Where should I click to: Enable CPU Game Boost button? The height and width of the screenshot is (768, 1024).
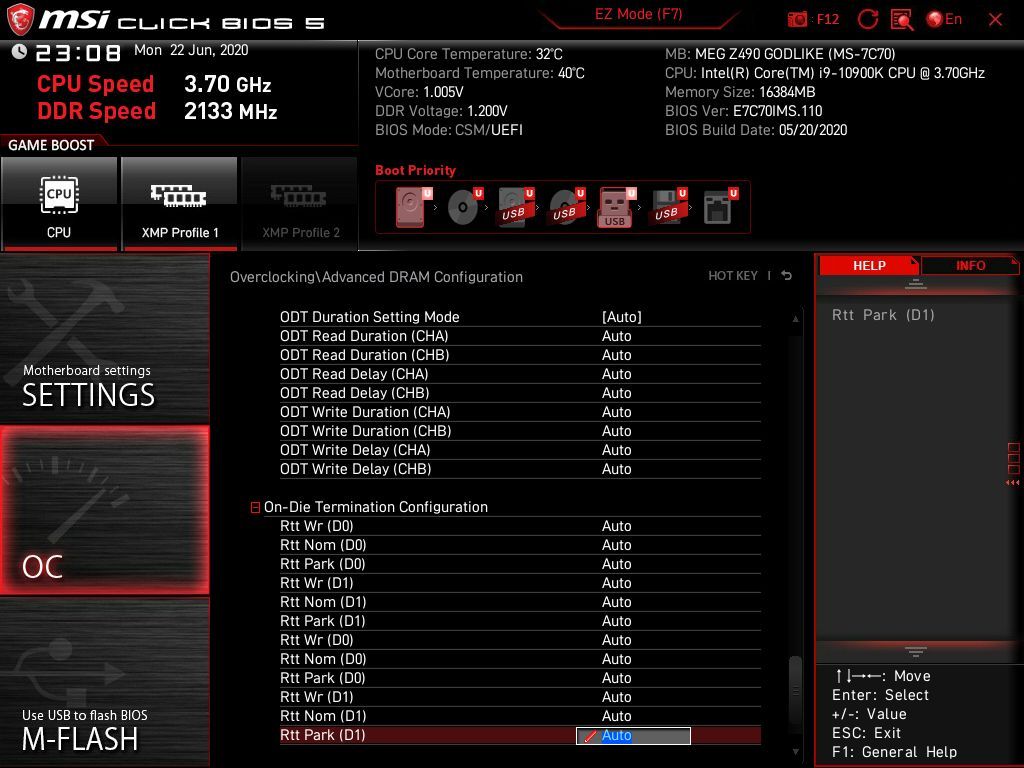point(59,204)
